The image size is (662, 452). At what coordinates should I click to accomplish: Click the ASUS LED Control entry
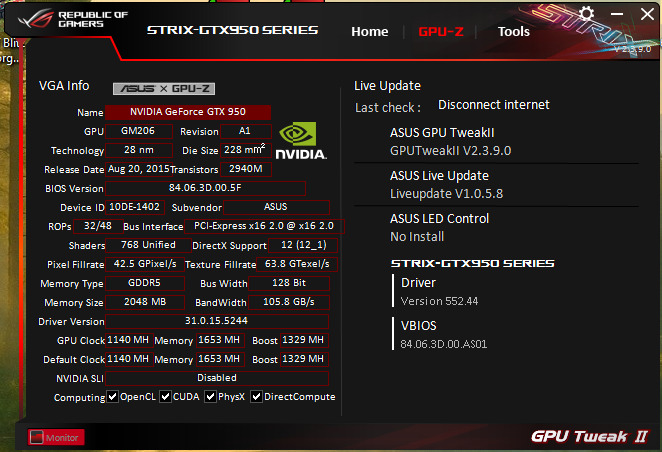pyautogui.click(x=439, y=226)
